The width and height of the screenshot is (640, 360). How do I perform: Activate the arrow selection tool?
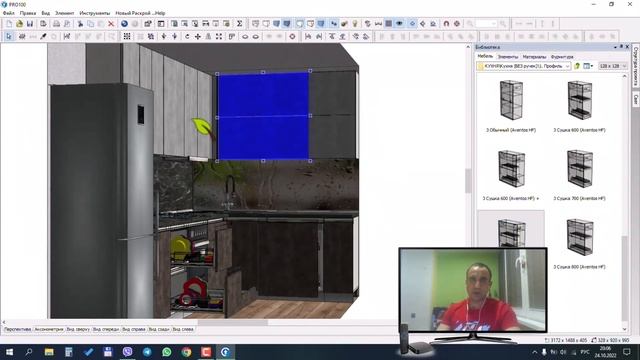coord(9,36)
